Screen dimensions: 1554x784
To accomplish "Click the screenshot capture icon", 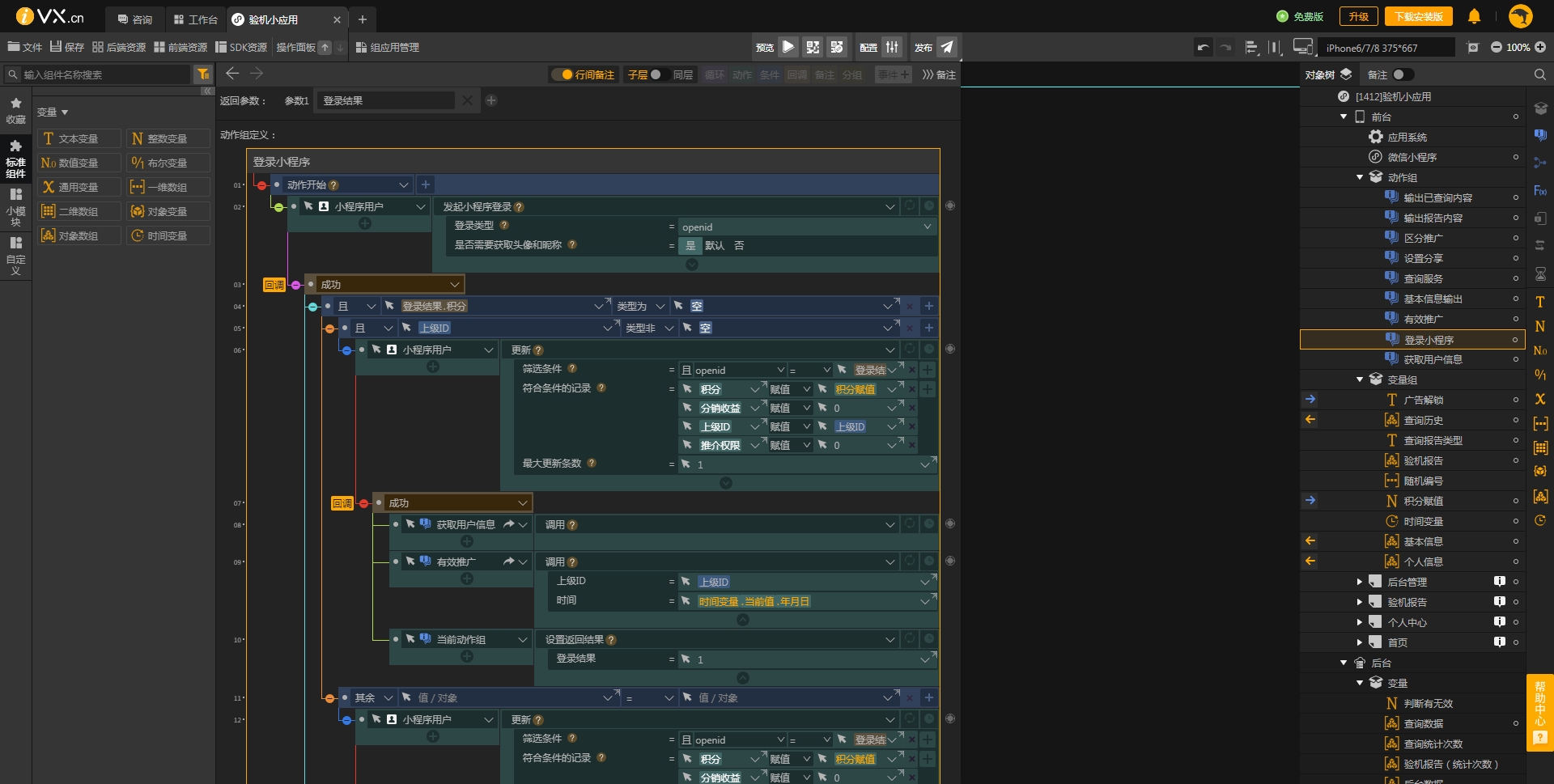I will coord(1473,48).
